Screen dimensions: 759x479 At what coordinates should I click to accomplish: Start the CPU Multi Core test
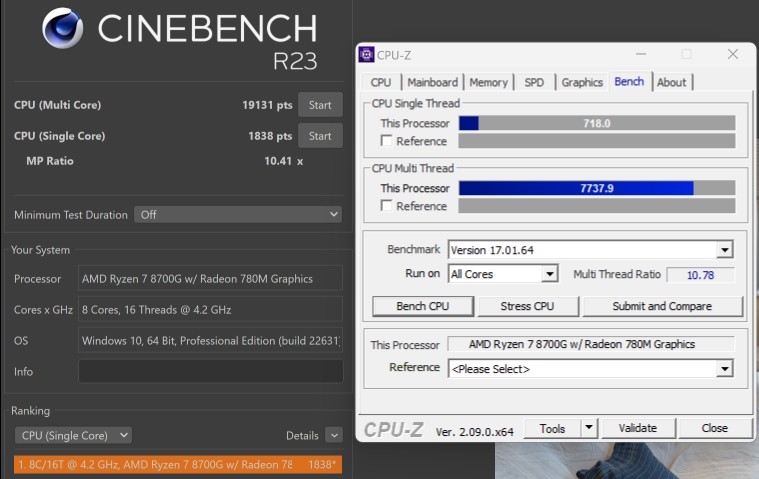click(320, 105)
